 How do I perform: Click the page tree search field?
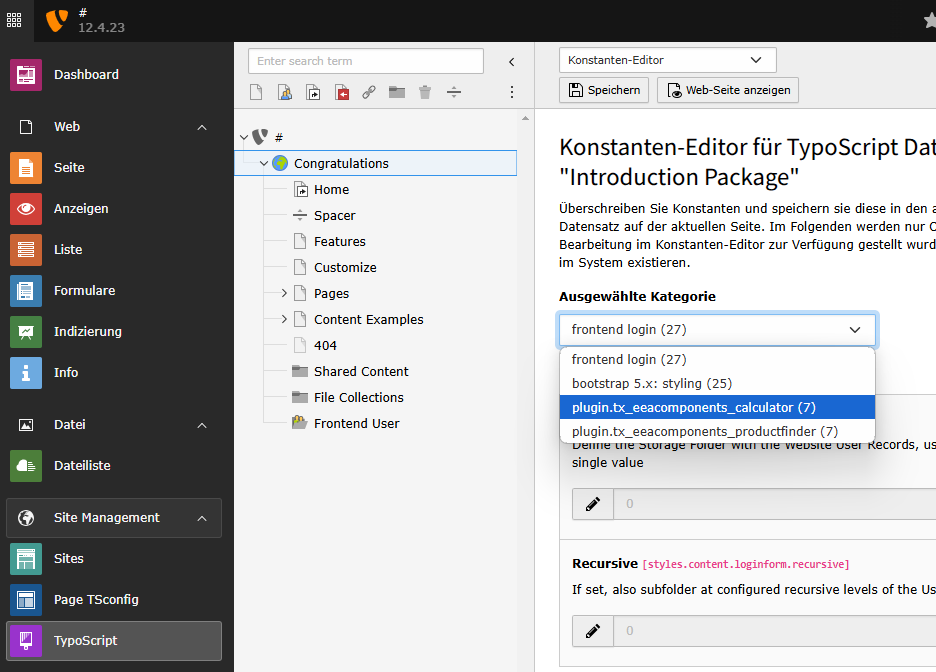pos(365,61)
